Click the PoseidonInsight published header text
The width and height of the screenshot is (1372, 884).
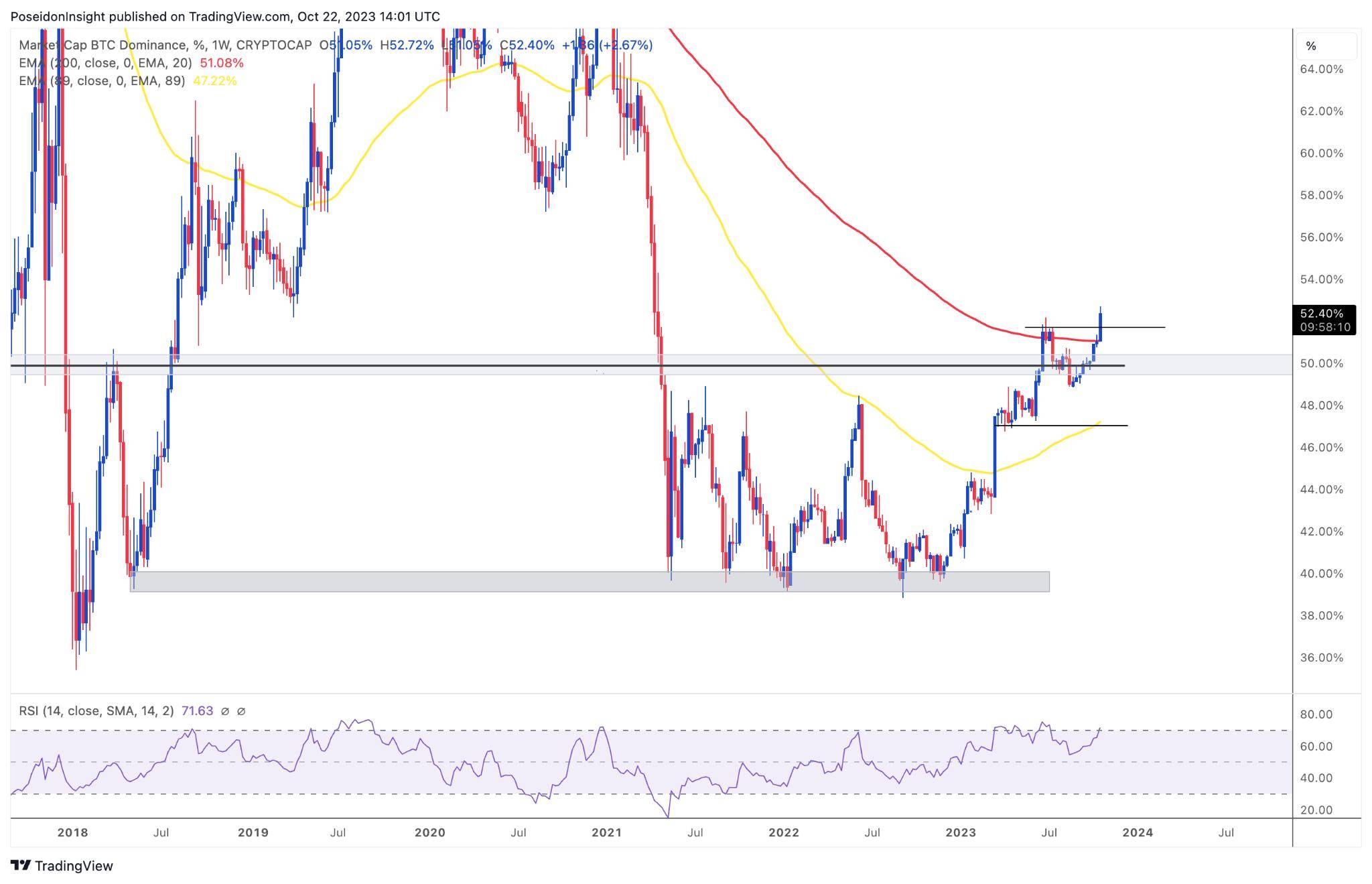click(x=225, y=16)
